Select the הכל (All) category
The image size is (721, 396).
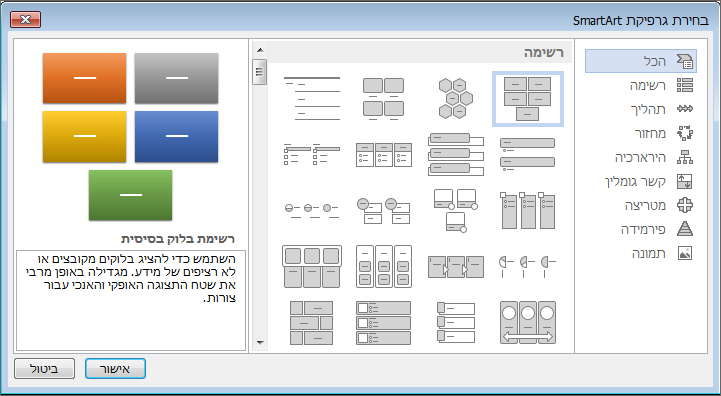(x=641, y=61)
